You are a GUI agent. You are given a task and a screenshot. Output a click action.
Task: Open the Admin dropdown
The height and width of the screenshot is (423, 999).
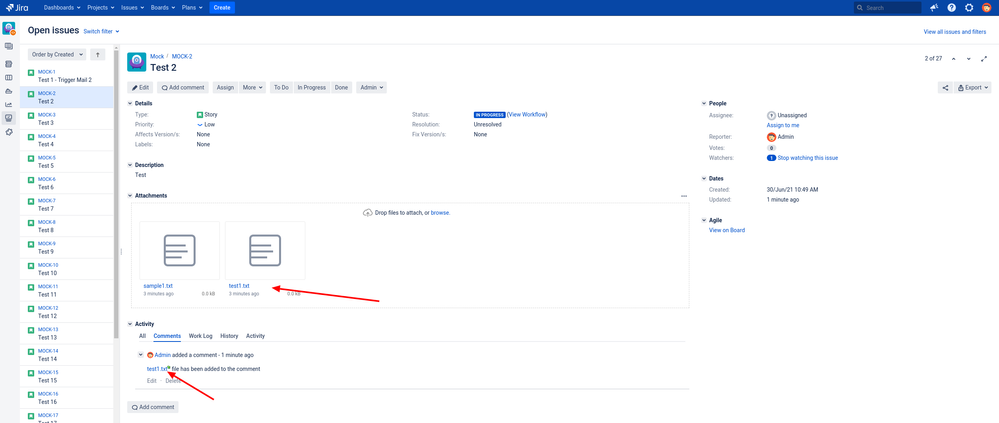[371, 88]
